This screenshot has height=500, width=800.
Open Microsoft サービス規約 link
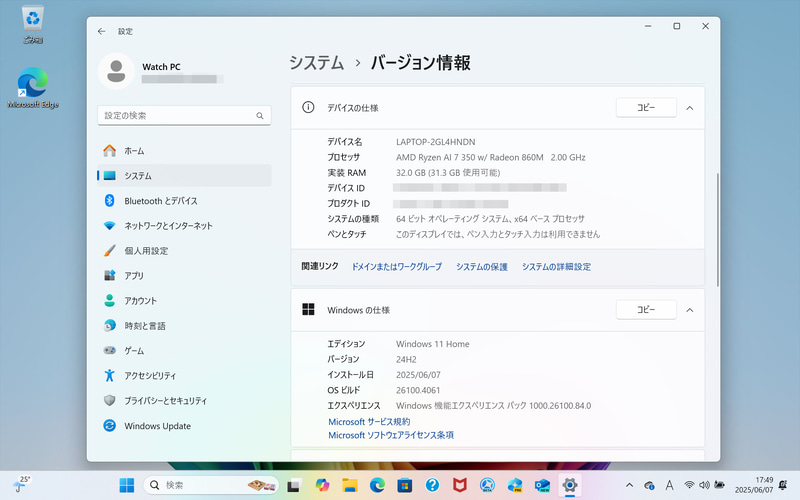click(x=369, y=422)
